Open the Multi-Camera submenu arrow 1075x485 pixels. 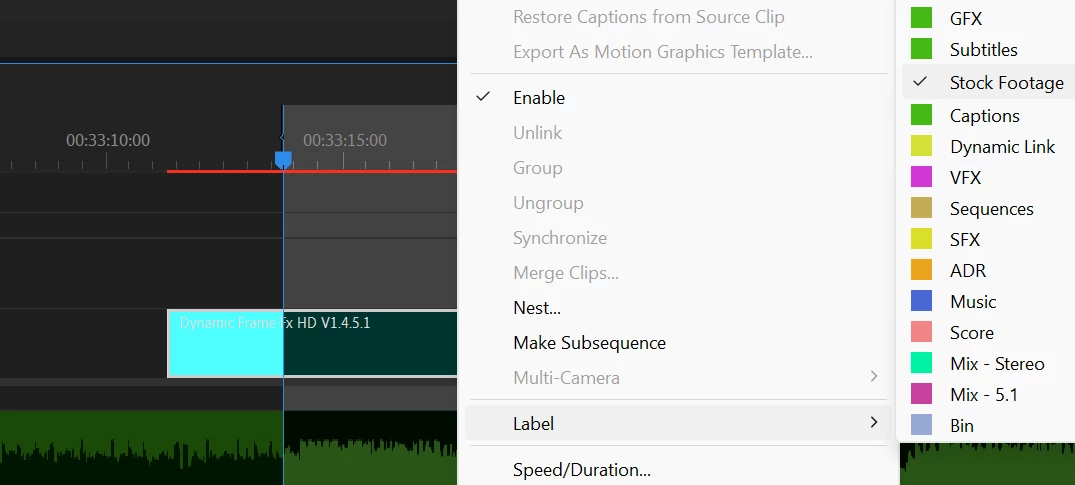tap(873, 377)
